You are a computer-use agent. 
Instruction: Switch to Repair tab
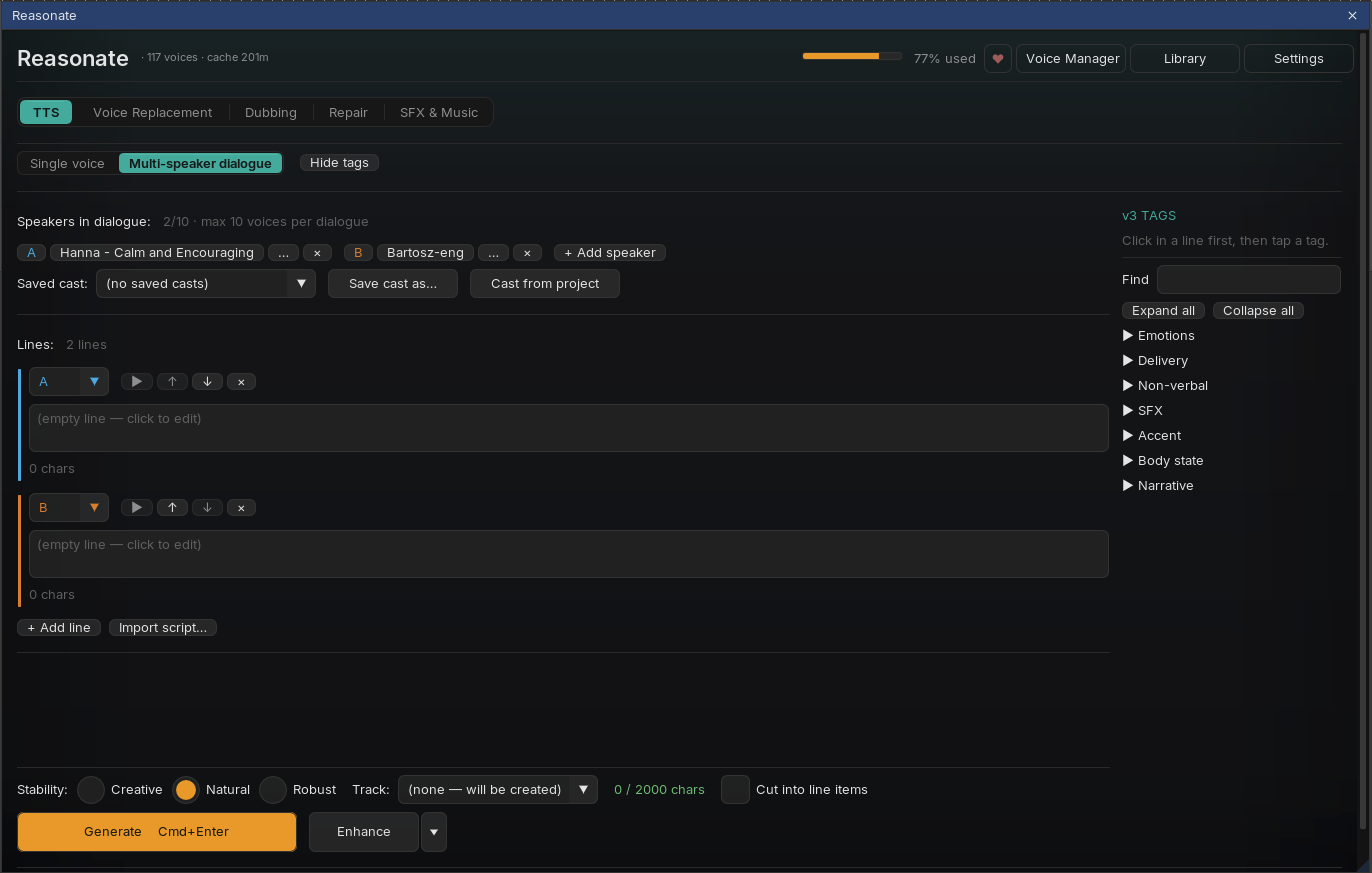point(348,113)
